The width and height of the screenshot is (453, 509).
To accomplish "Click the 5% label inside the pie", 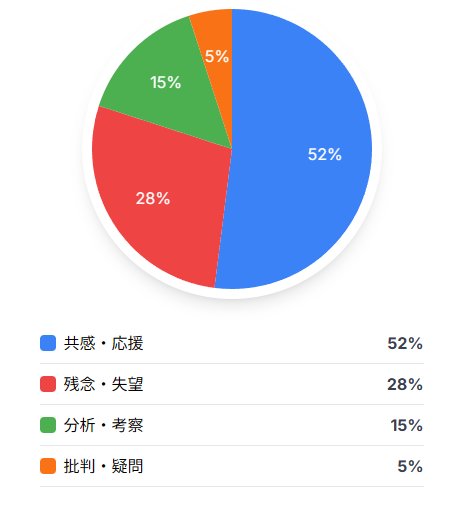I will [217, 56].
